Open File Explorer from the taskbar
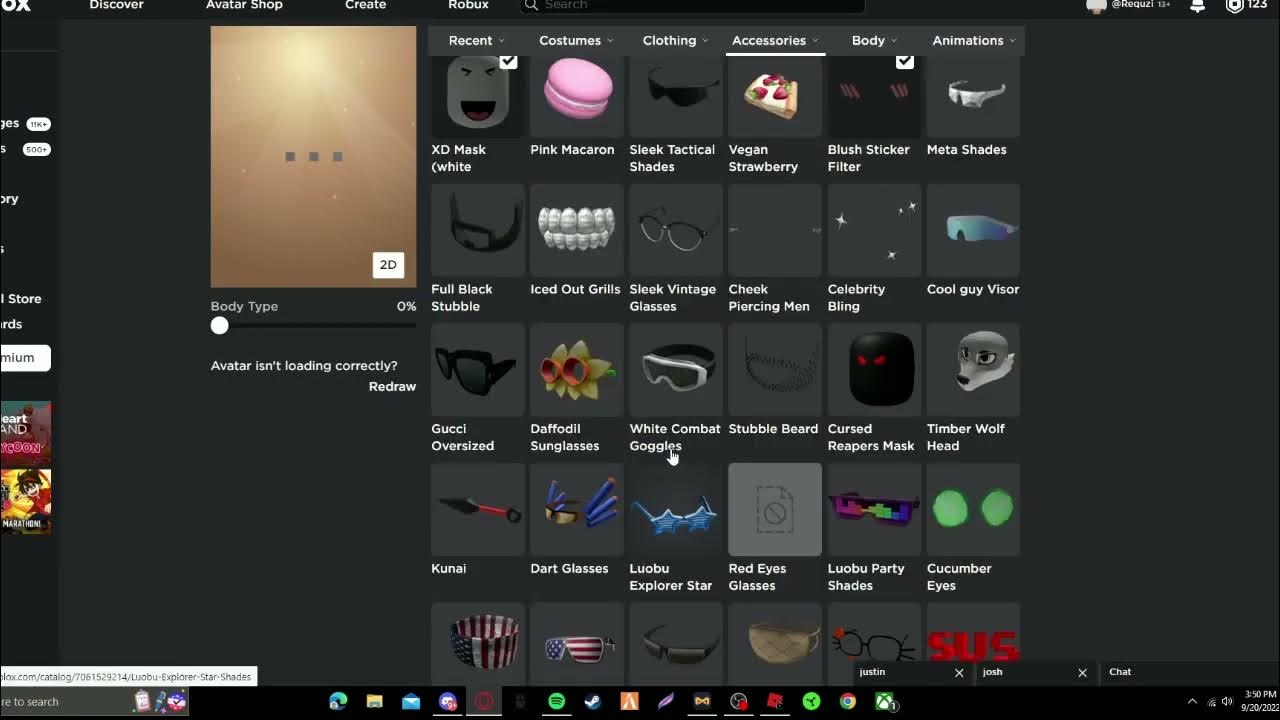1280x720 pixels. point(374,702)
